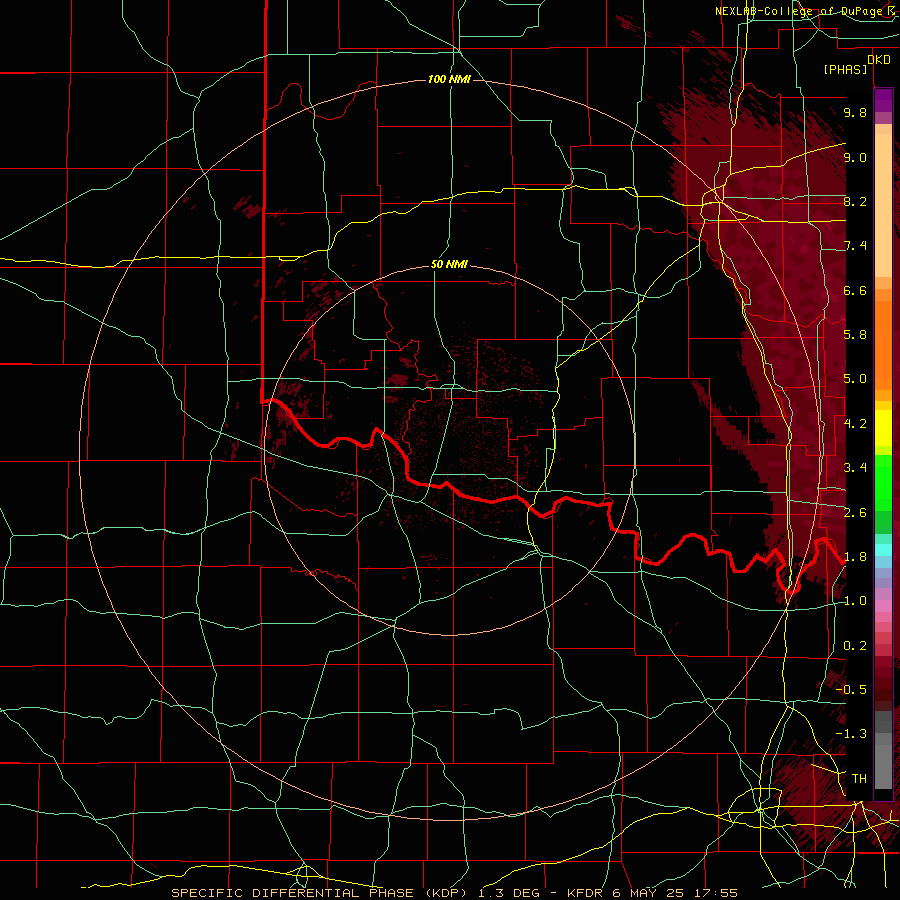900x900 pixels.
Task: Pick the cyan swatch on the color bar
Action: click(x=883, y=550)
